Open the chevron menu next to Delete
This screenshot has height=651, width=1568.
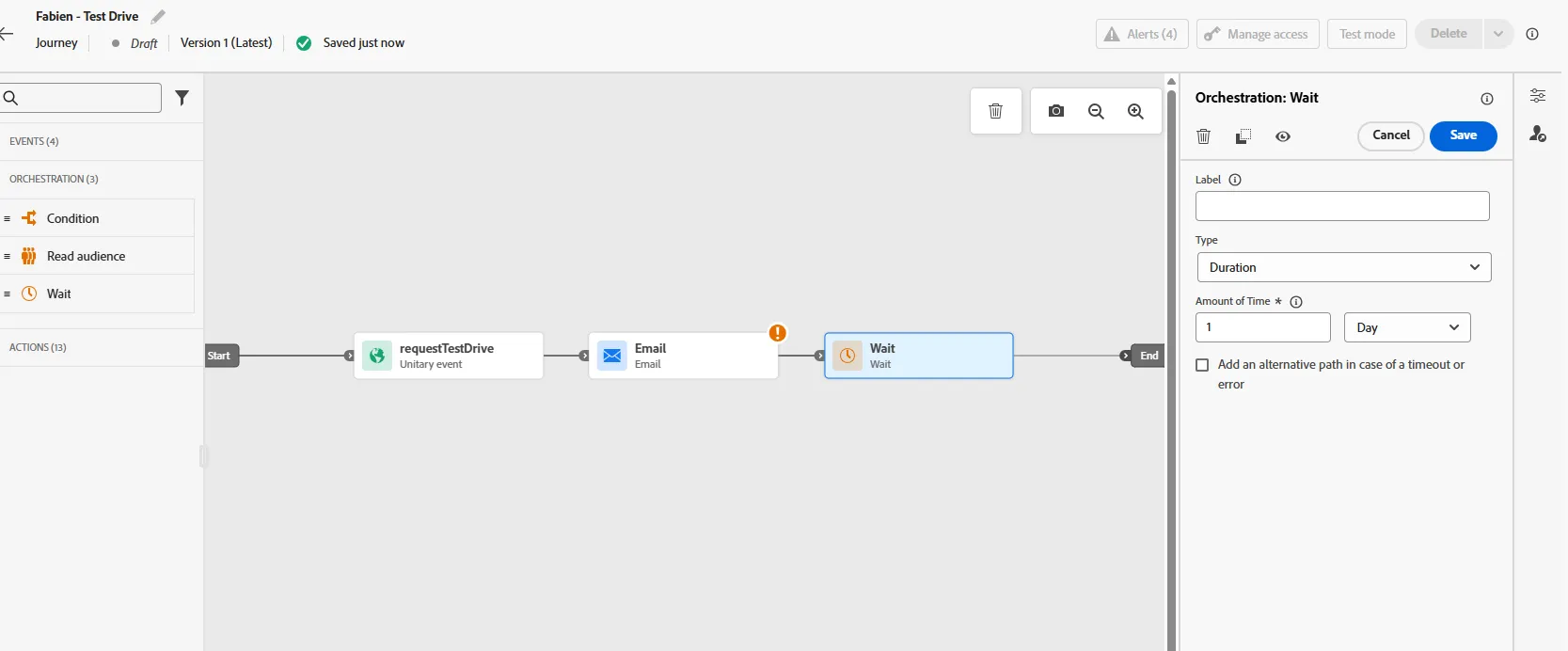[x=1498, y=34]
